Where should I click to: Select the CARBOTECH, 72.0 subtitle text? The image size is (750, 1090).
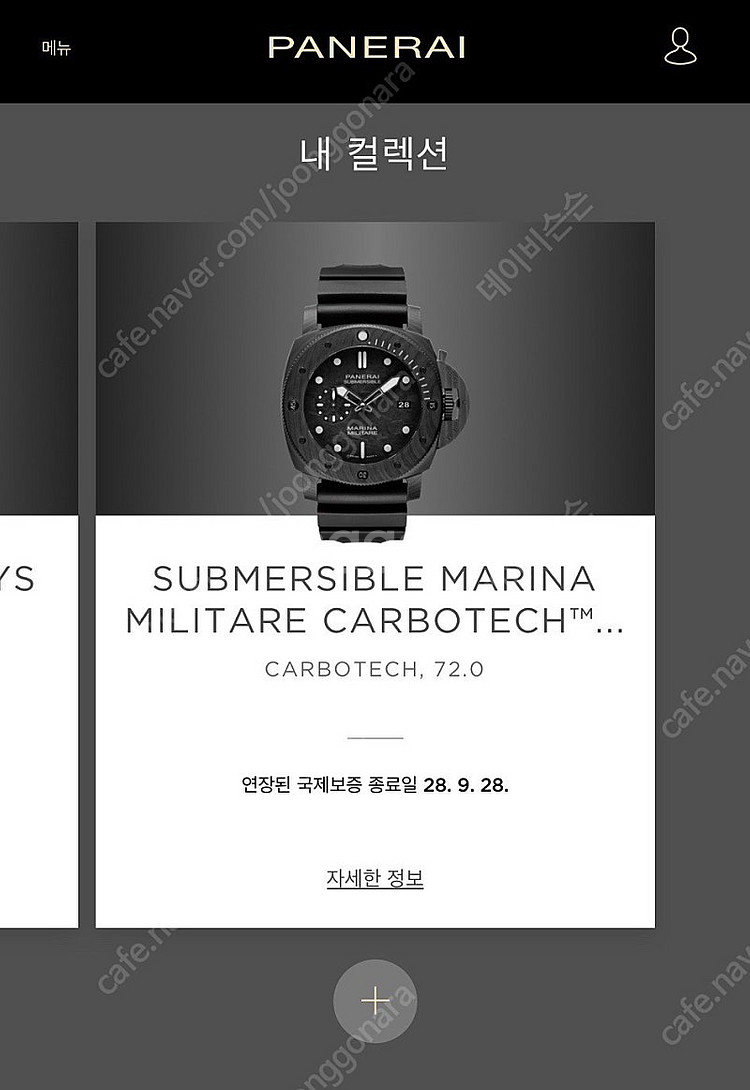pyautogui.click(x=374, y=669)
